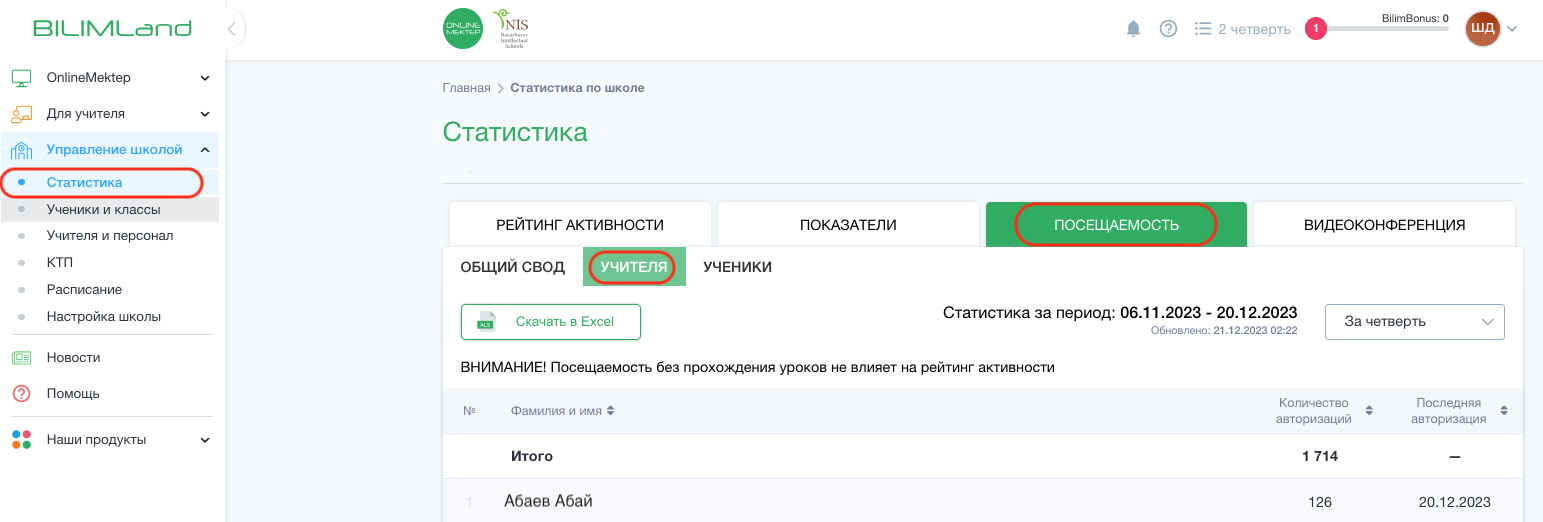Open the Помощь menu item
1543x522 pixels.
73,394
